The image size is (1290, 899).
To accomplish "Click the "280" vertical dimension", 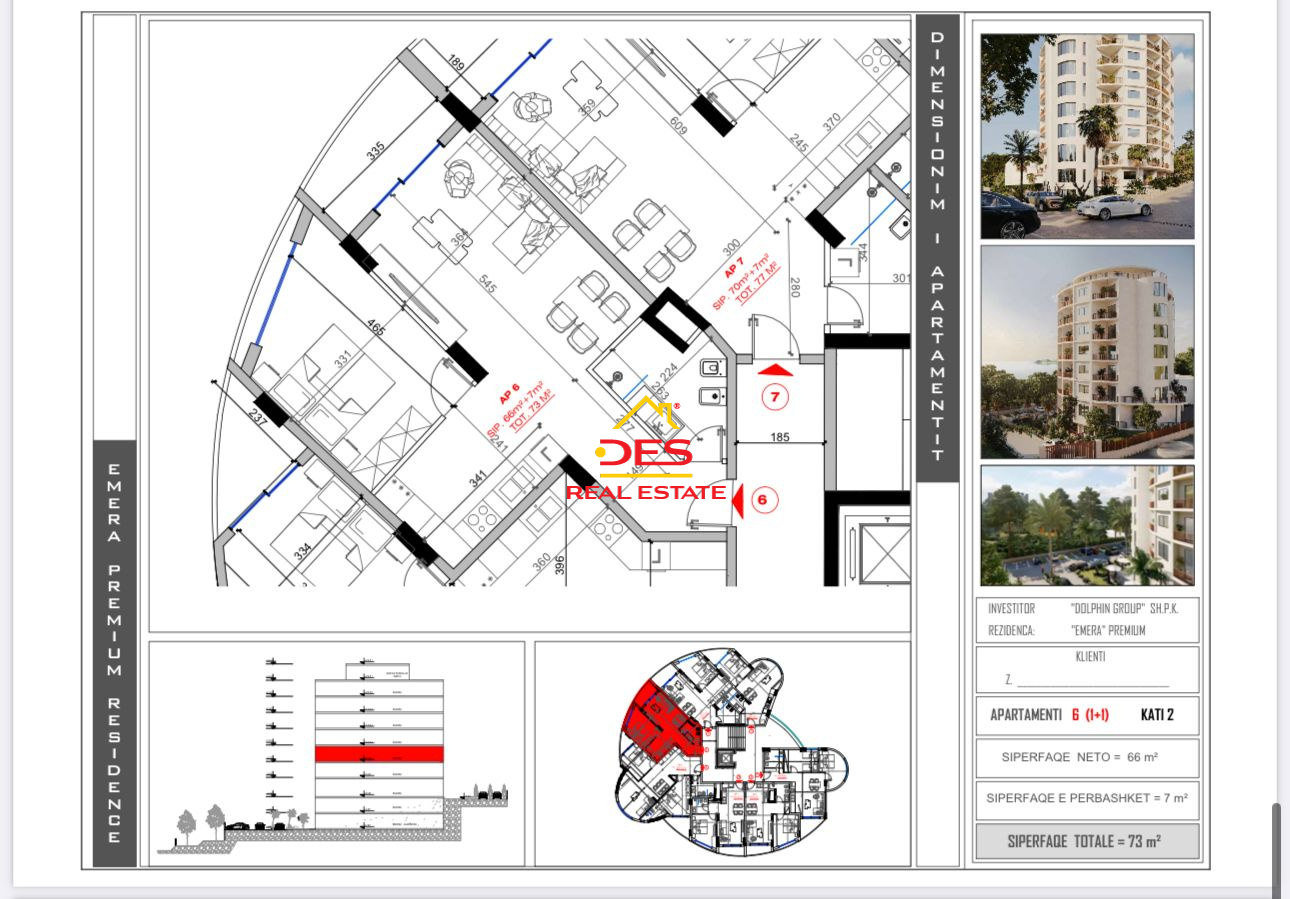I will tap(796, 288).
